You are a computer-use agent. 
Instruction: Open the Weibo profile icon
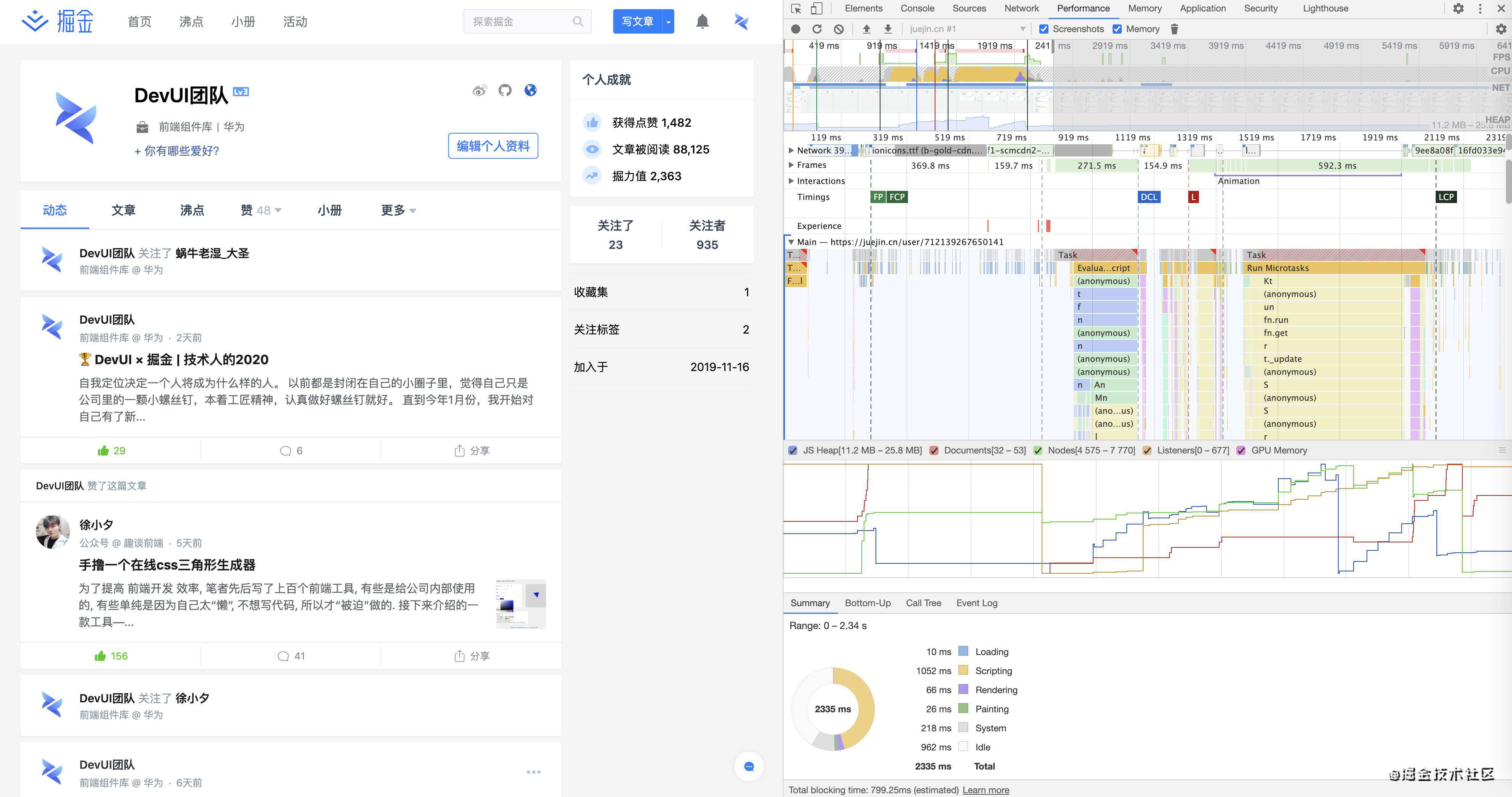(x=480, y=90)
